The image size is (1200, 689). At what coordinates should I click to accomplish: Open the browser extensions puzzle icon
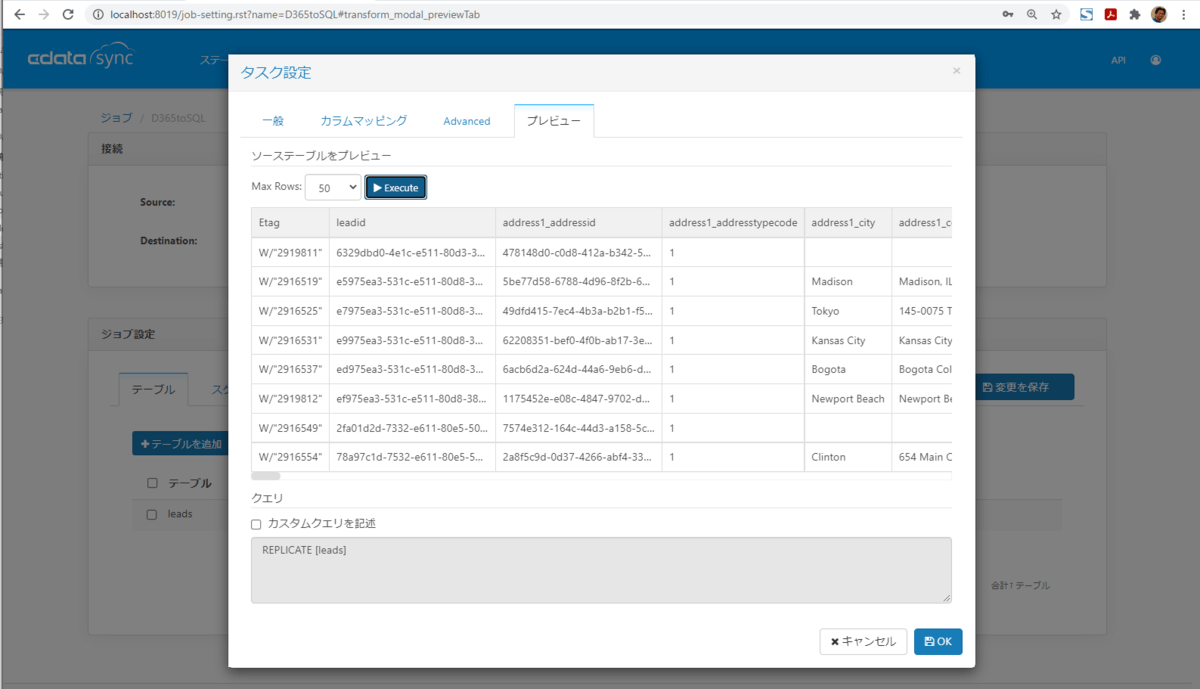click(x=1135, y=15)
